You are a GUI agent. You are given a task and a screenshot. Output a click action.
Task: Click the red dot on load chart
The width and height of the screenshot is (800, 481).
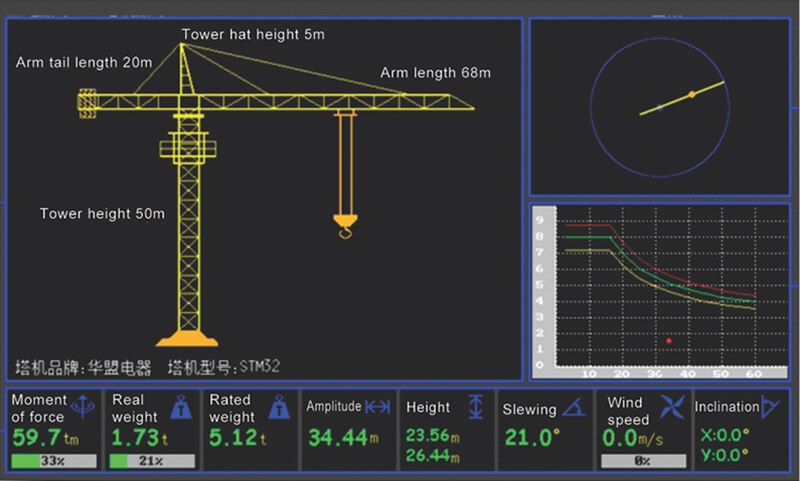click(x=669, y=342)
